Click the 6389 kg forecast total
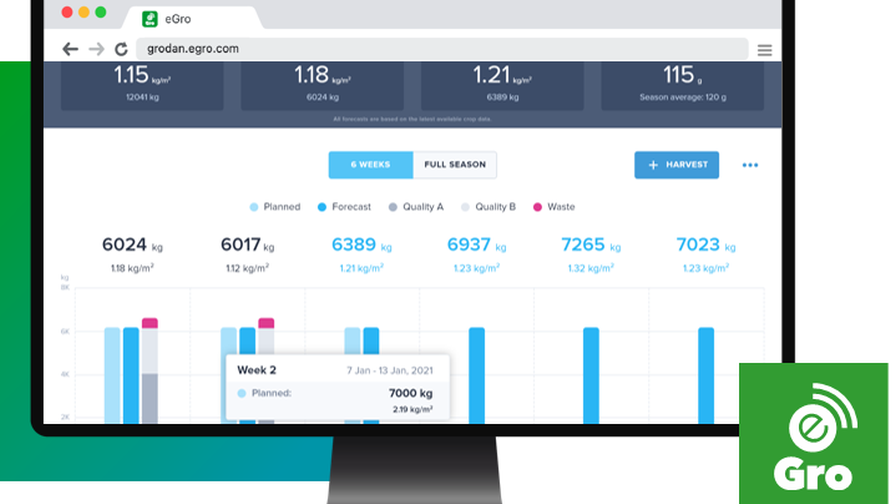The height and width of the screenshot is (504, 896). (361, 245)
